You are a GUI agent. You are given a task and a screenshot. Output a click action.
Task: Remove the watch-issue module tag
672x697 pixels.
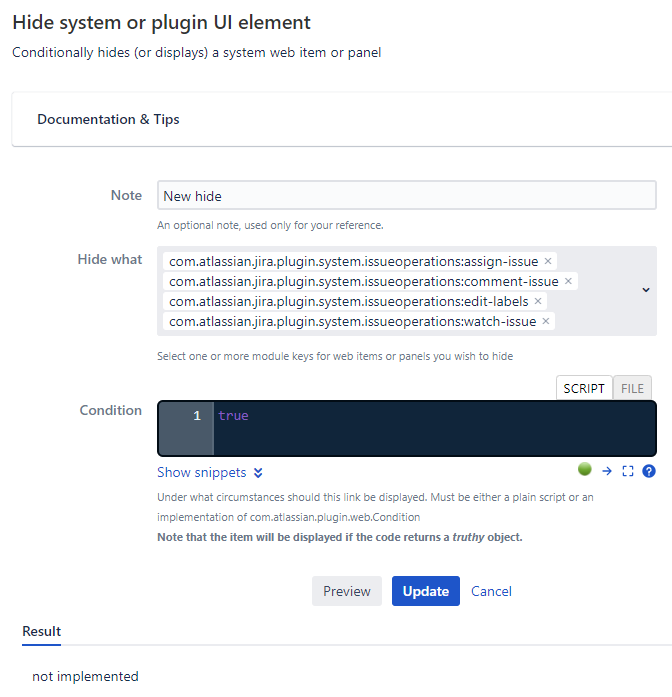(546, 321)
